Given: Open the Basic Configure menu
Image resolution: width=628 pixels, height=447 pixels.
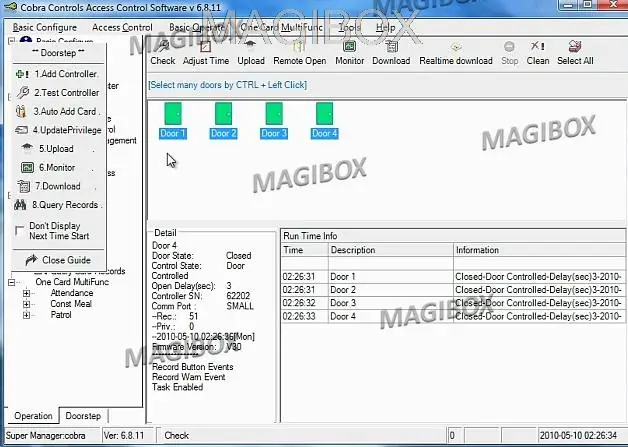Looking at the screenshot, I should (44, 28).
